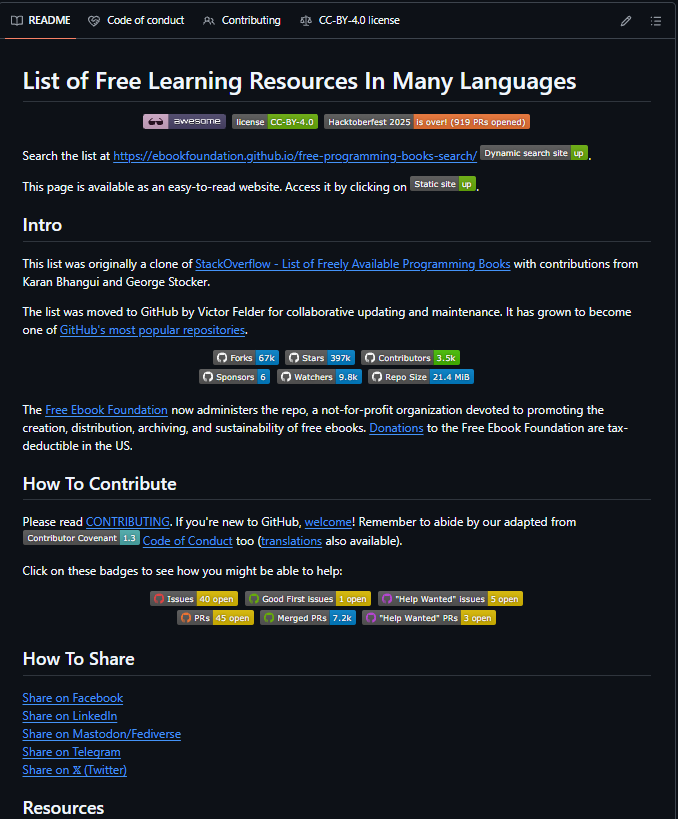Click Share on Mastodon/Fediverse

click(102, 734)
